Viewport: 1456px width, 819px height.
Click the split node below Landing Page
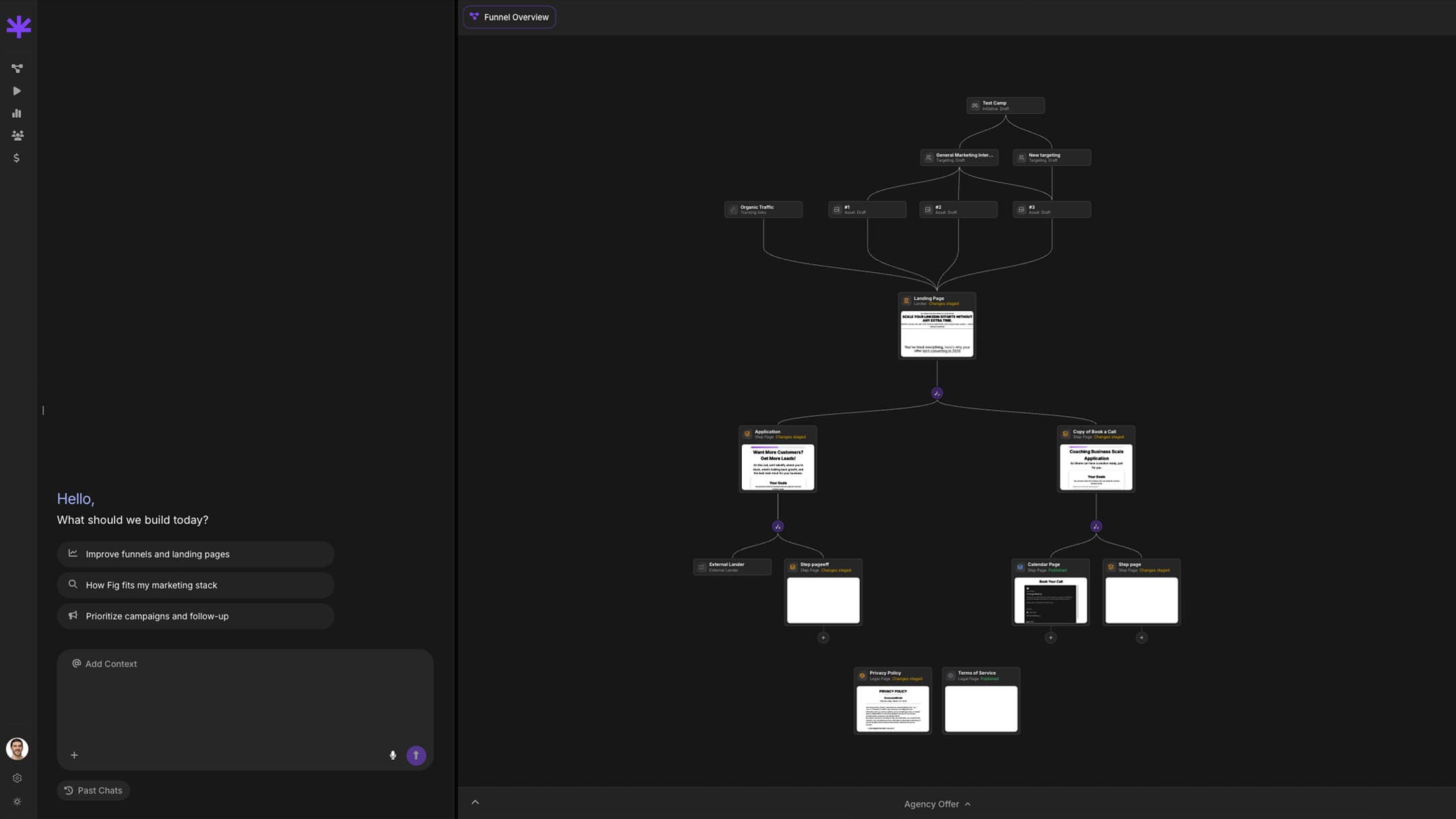pos(937,393)
